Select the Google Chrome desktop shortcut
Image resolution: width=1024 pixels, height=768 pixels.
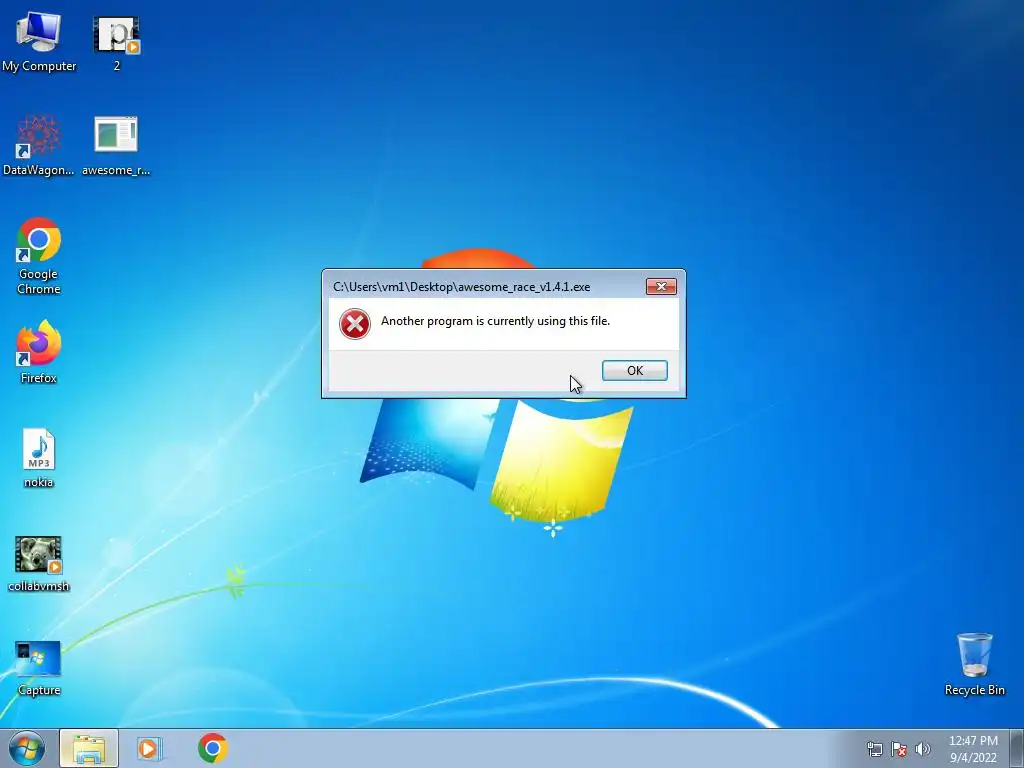pos(39,256)
